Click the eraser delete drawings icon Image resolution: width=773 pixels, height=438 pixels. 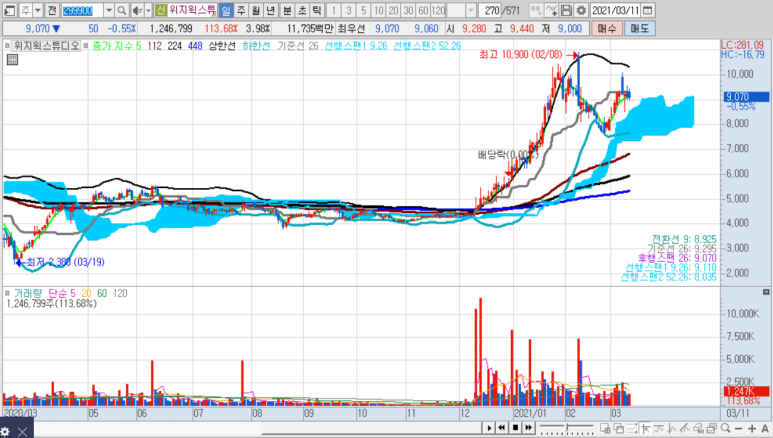(698, 428)
